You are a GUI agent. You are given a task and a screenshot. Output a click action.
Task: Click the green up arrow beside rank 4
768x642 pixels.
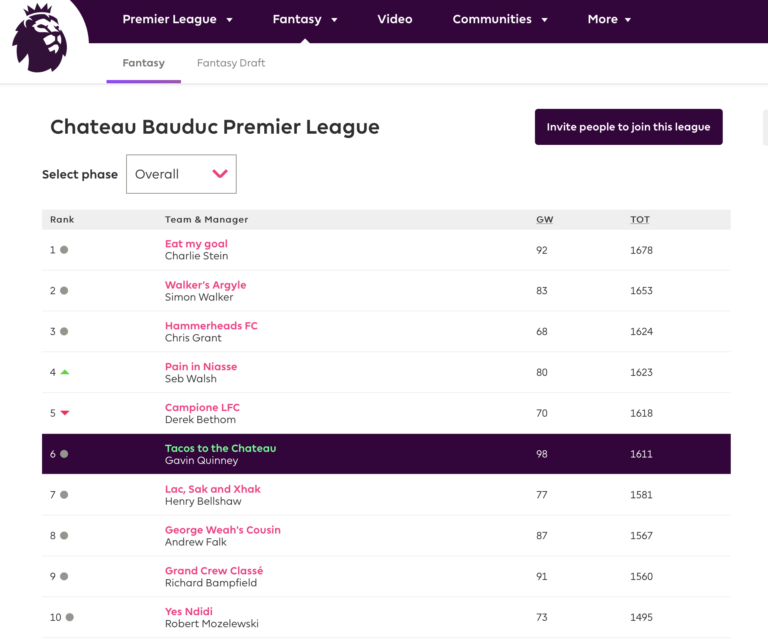coord(65,372)
